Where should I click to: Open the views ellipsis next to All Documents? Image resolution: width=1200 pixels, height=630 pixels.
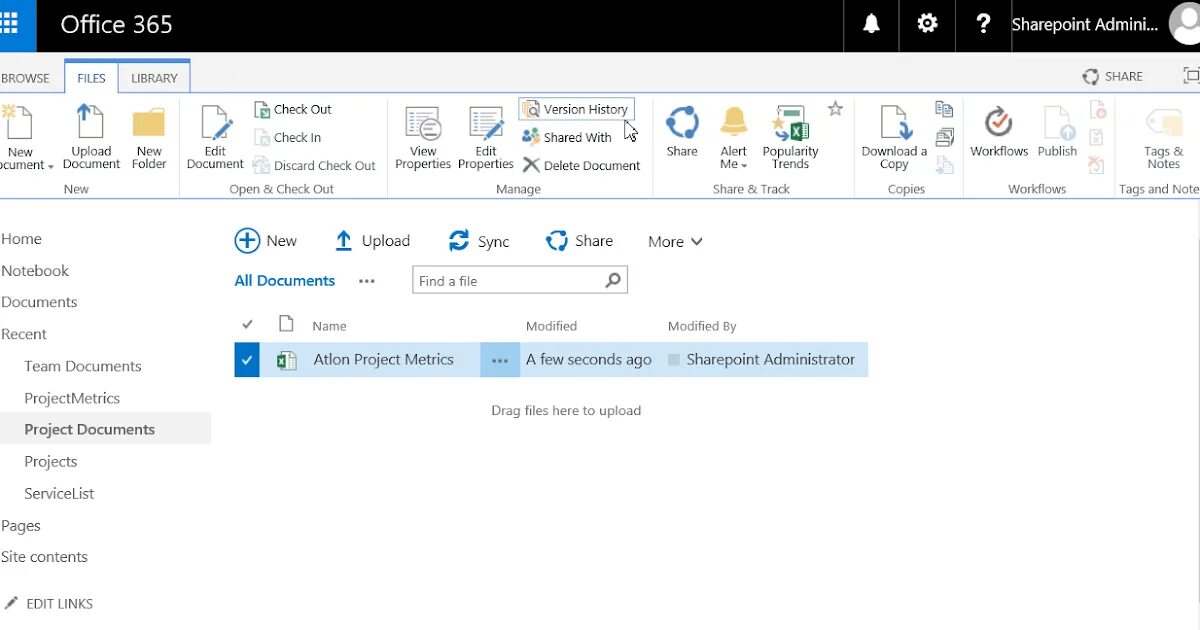367,281
